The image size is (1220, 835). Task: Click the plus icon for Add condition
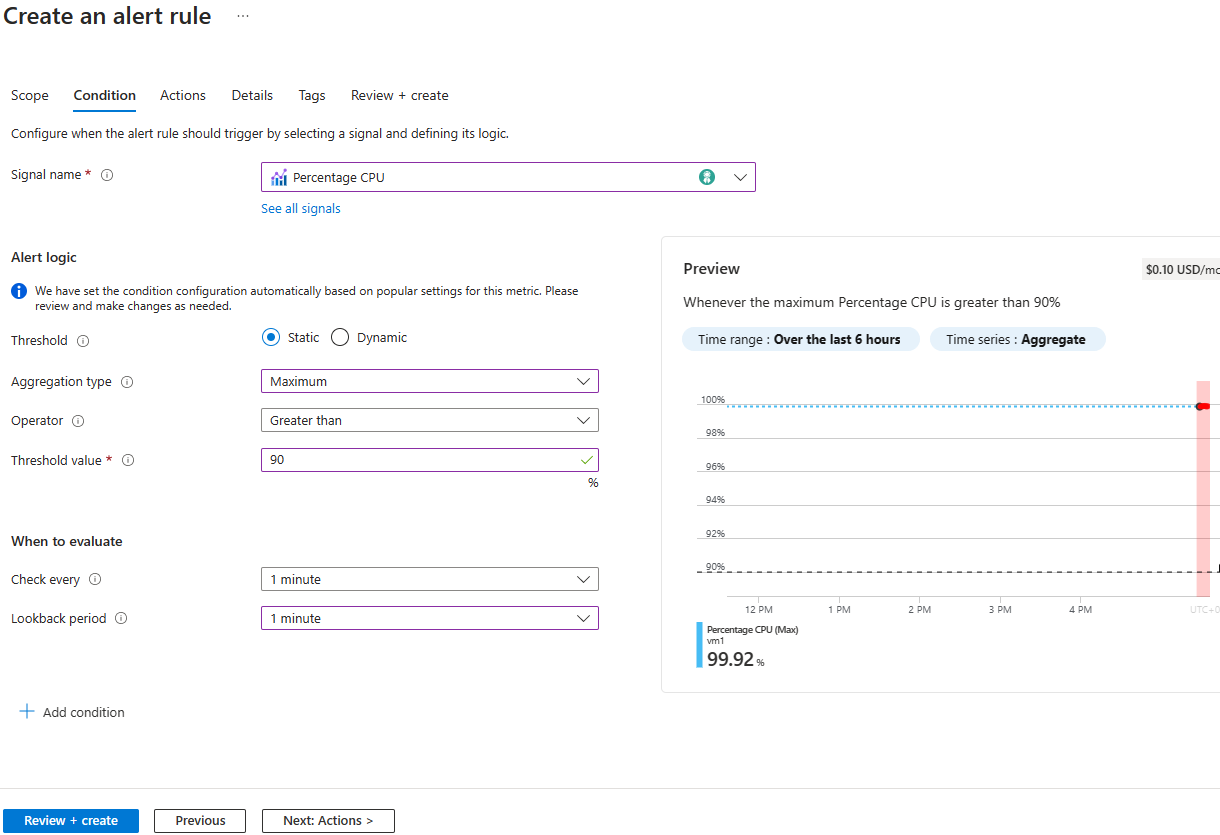(x=27, y=712)
